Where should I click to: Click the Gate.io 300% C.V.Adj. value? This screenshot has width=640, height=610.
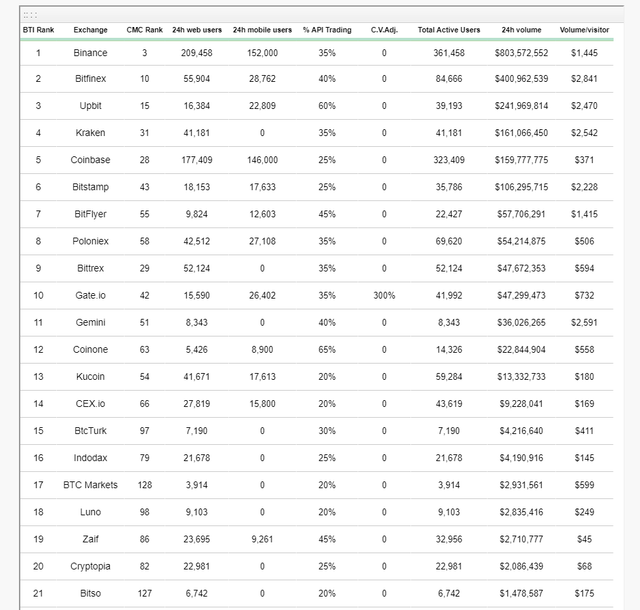point(384,296)
